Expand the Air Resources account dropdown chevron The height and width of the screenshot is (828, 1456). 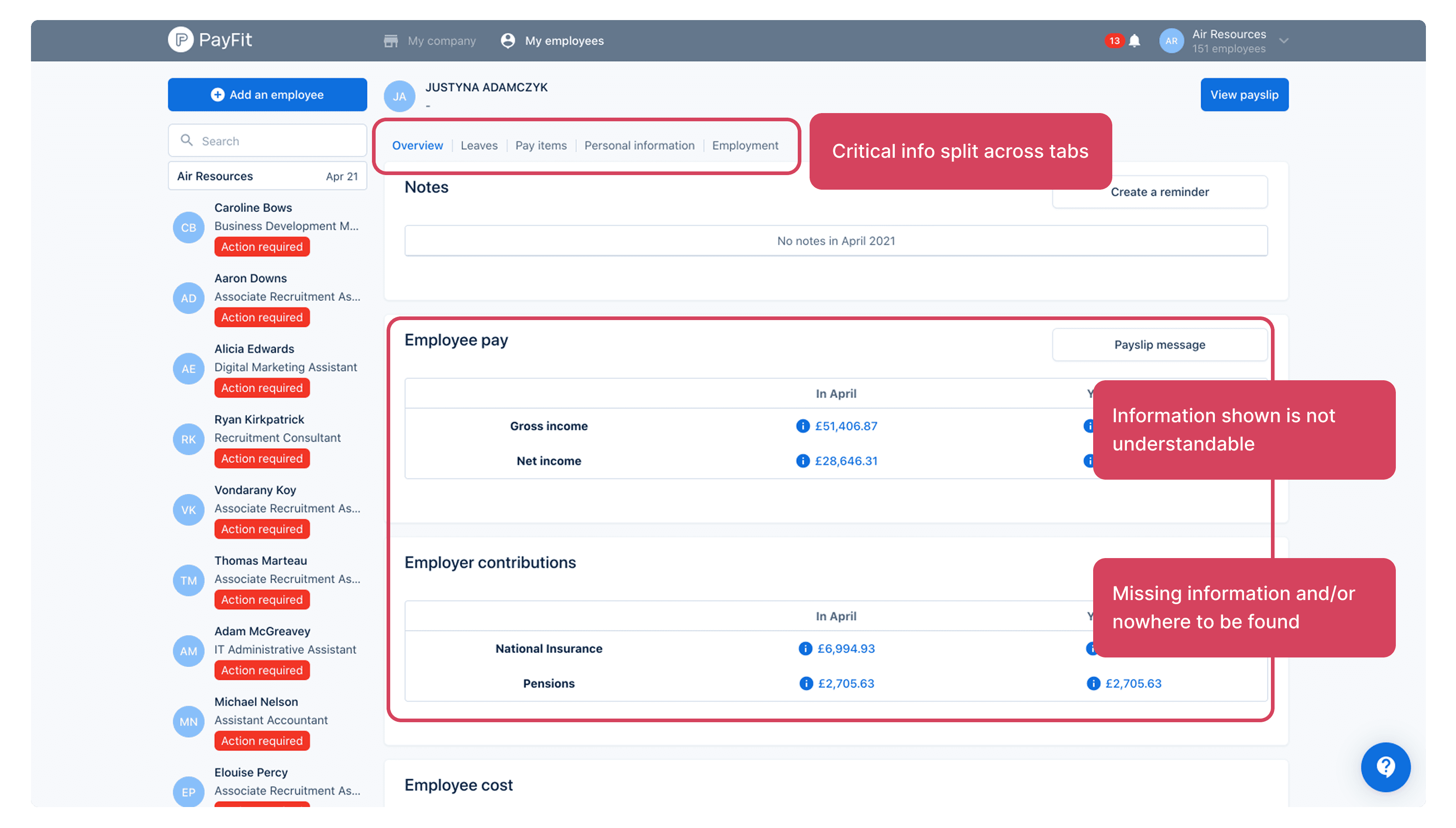point(1283,41)
